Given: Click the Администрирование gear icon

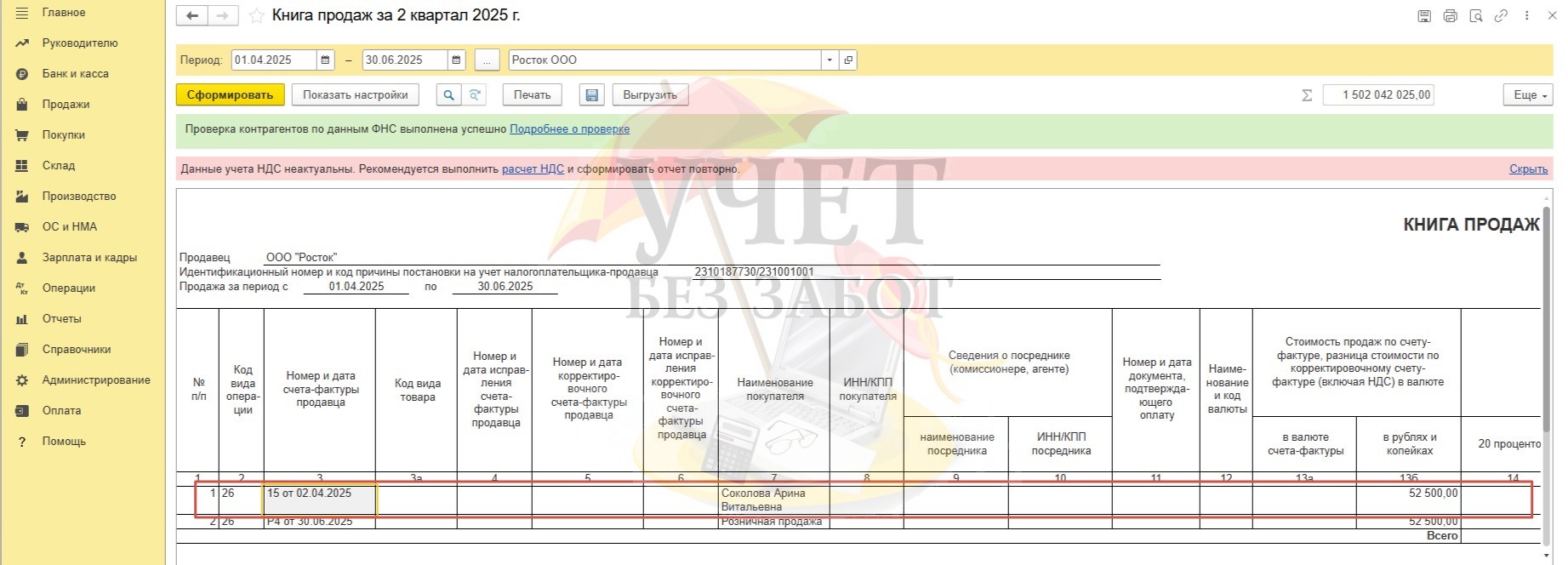Looking at the screenshot, I should pyautogui.click(x=22, y=380).
